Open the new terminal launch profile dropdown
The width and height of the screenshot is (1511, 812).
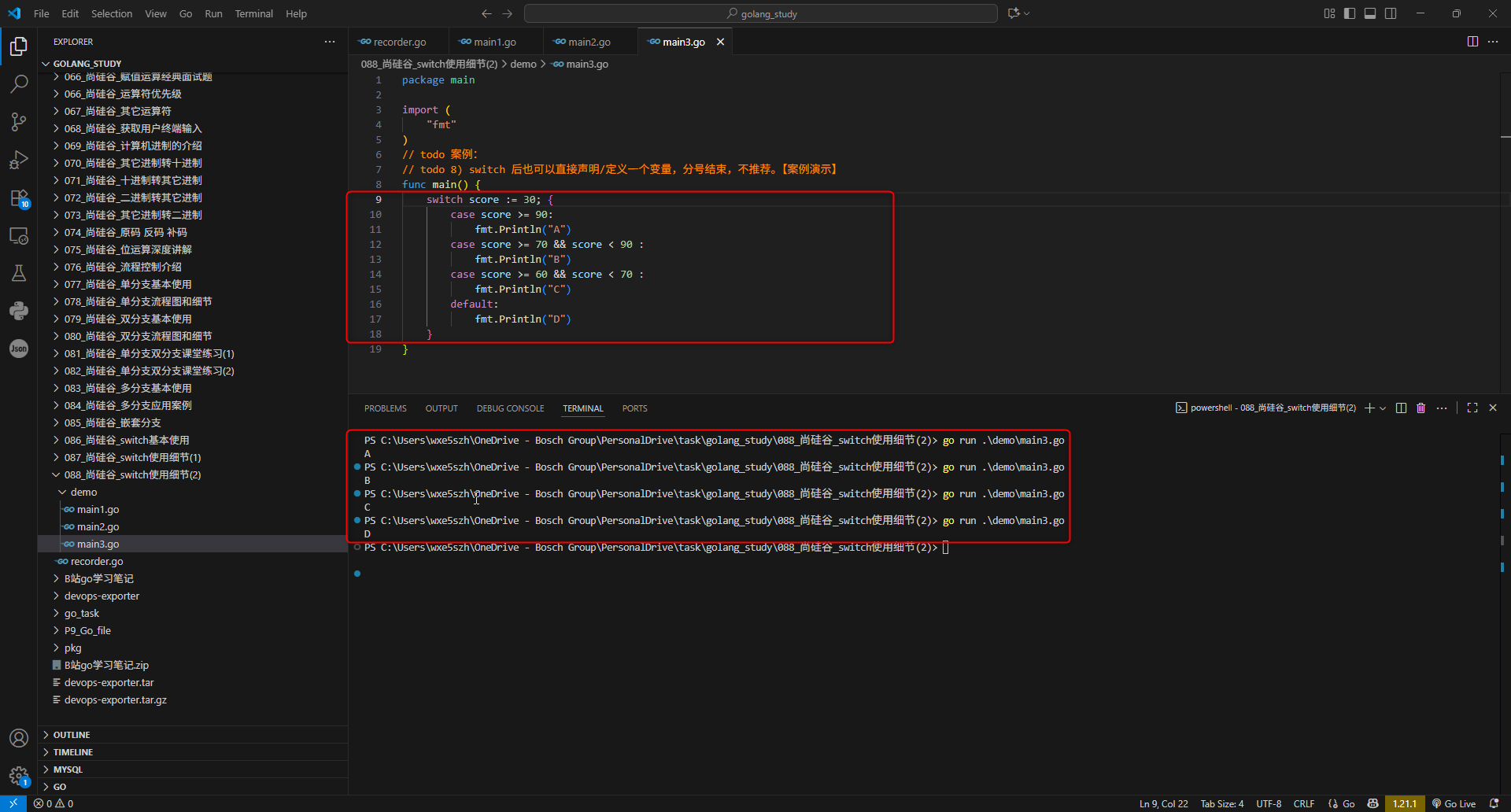1383,408
